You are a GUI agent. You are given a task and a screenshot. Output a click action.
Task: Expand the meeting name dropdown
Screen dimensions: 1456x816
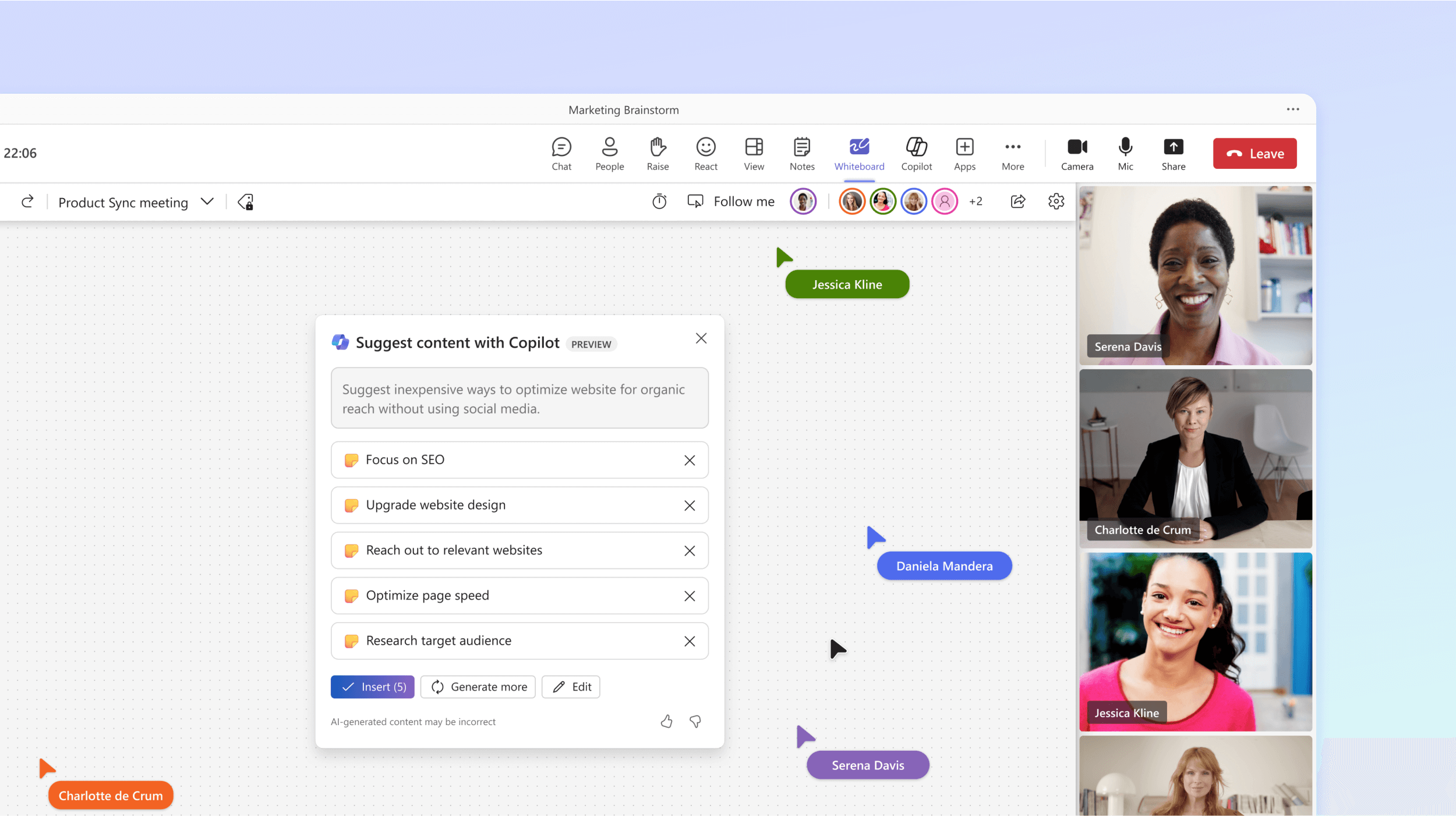point(207,202)
